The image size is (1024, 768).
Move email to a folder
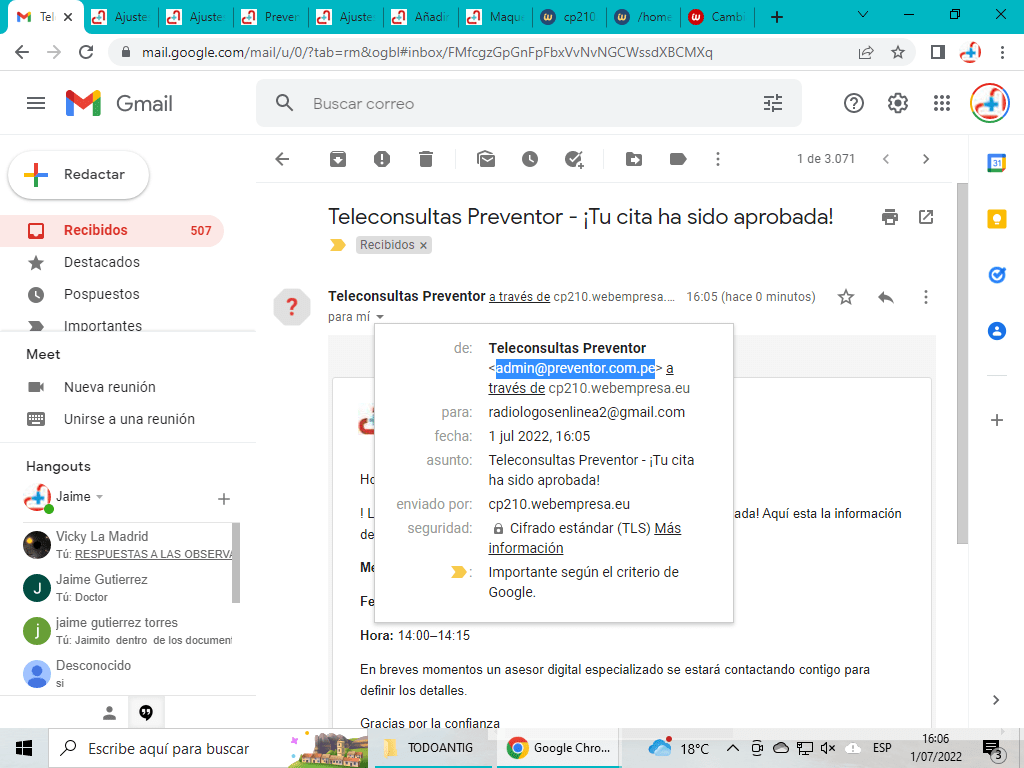point(633,159)
